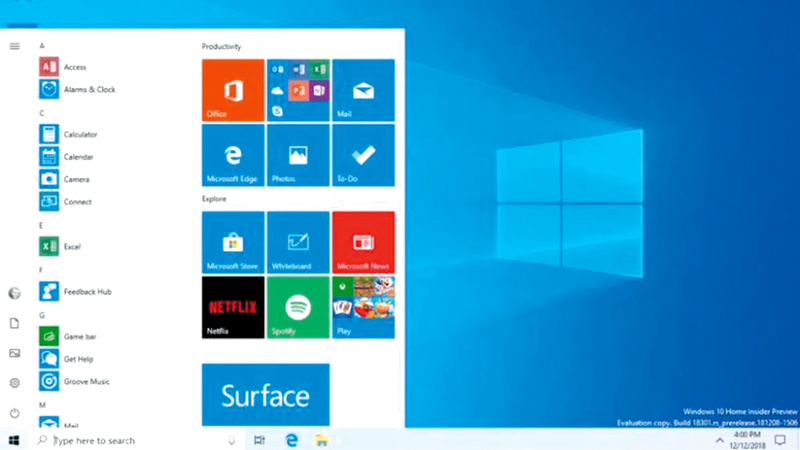
Task: Select Feedback Hub in the app list
Action: point(88,291)
